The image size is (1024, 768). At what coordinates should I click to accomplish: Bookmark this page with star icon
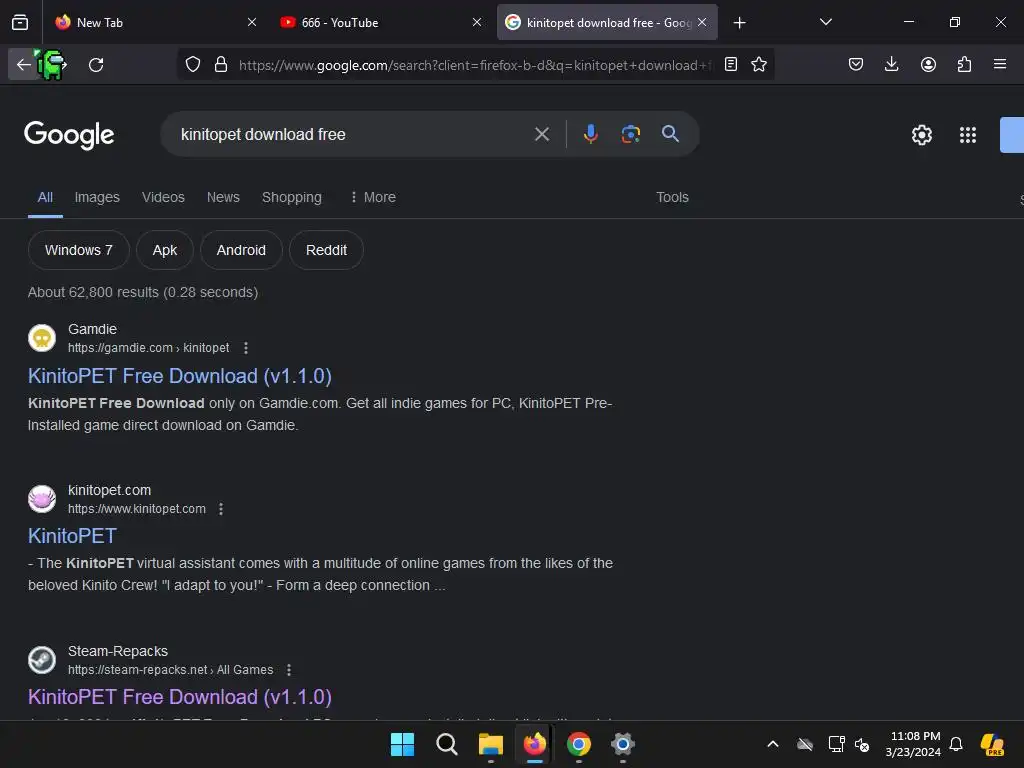pos(759,65)
